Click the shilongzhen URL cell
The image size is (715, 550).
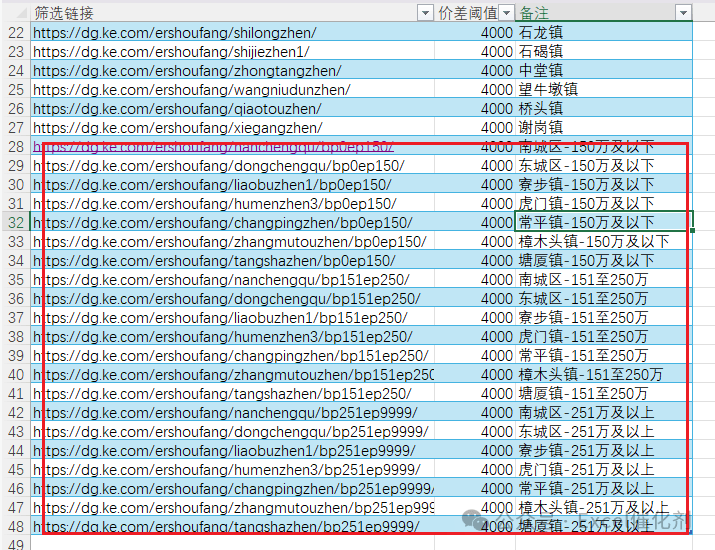click(232, 32)
